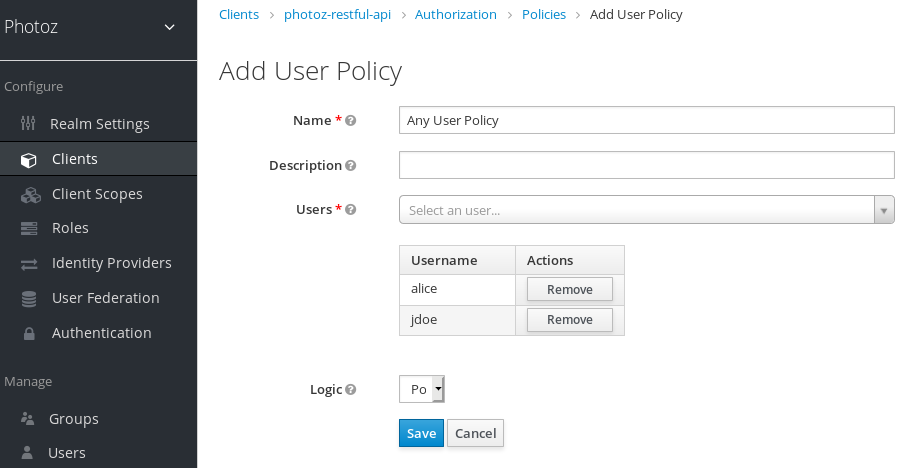The height and width of the screenshot is (468, 902).
Task: Click the Identity Providers arrows icon
Action: tap(29, 264)
